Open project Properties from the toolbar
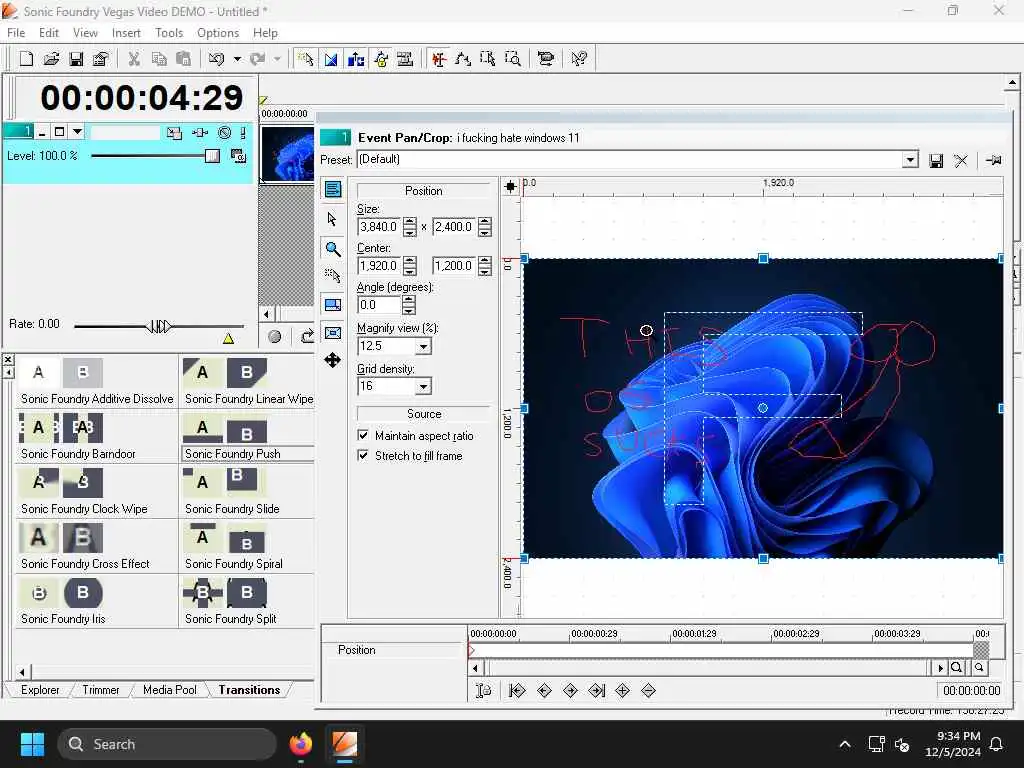 click(x=100, y=59)
